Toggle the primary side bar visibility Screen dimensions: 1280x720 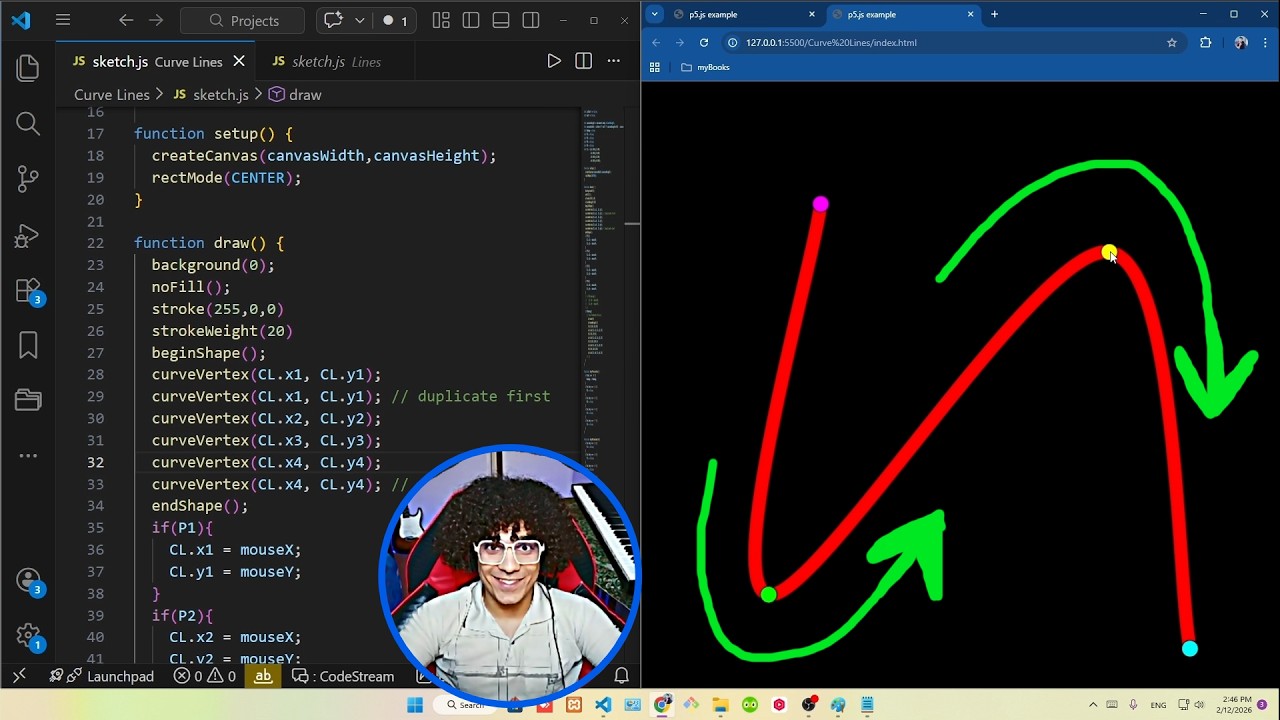pyautogui.click(x=471, y=20)
